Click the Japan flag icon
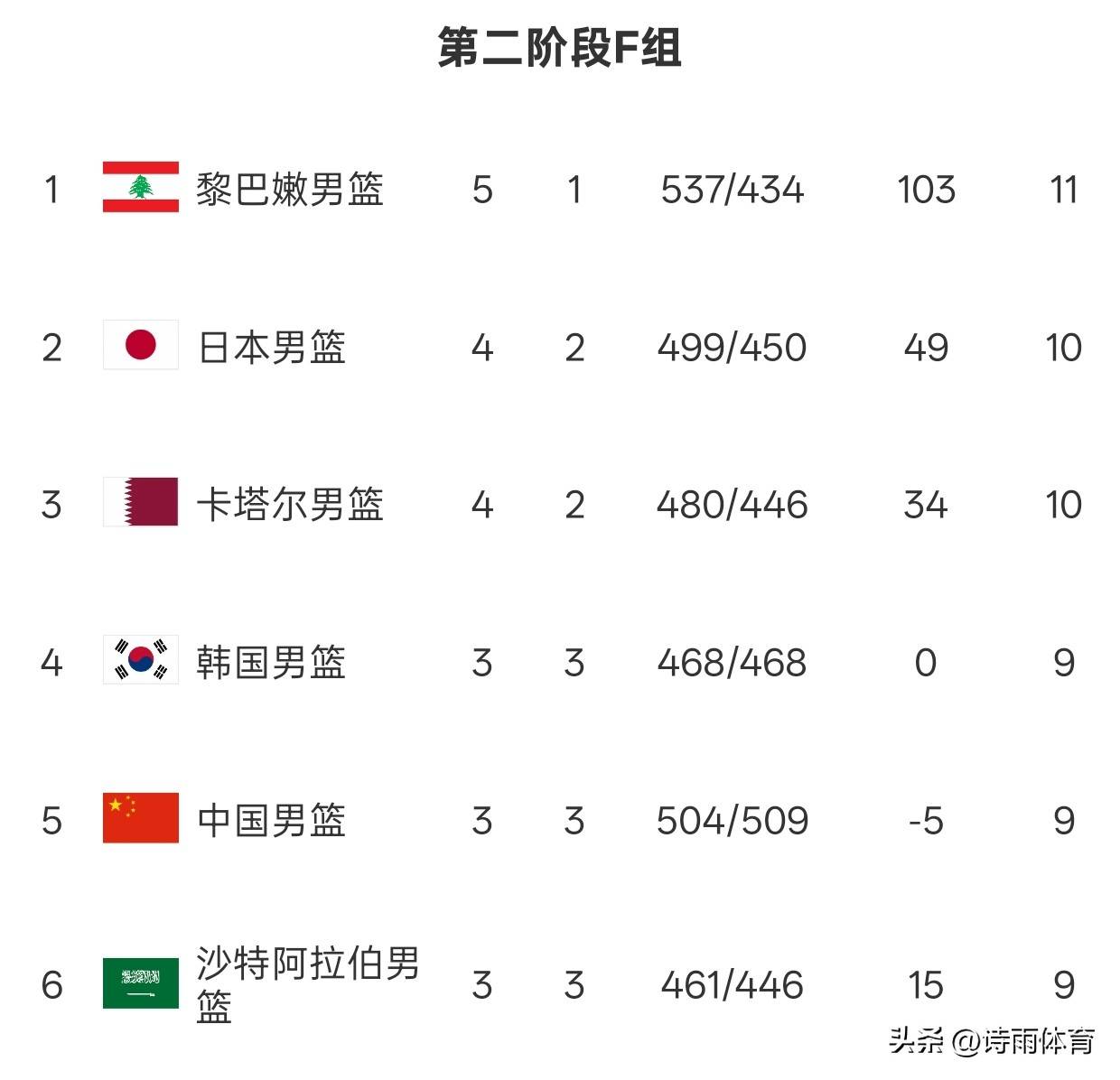Image resolution: width=1120 pixels, height=1080 pixels. pos(141,345)
